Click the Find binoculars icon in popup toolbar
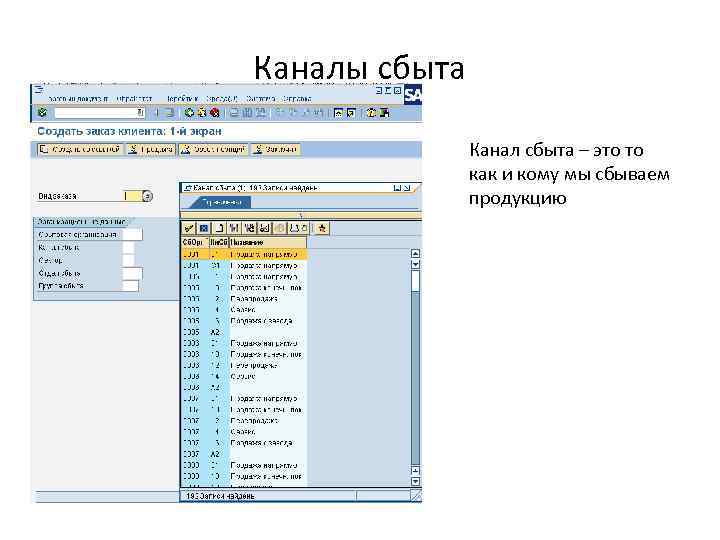Image resolution: width=720 pixels, height=540 pixels. click(x=234, y=228)
